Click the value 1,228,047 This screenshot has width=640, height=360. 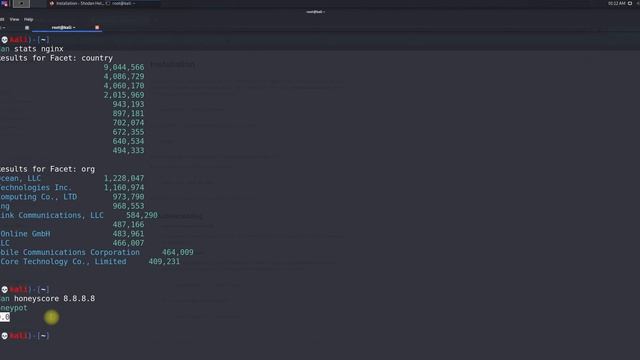124,178
